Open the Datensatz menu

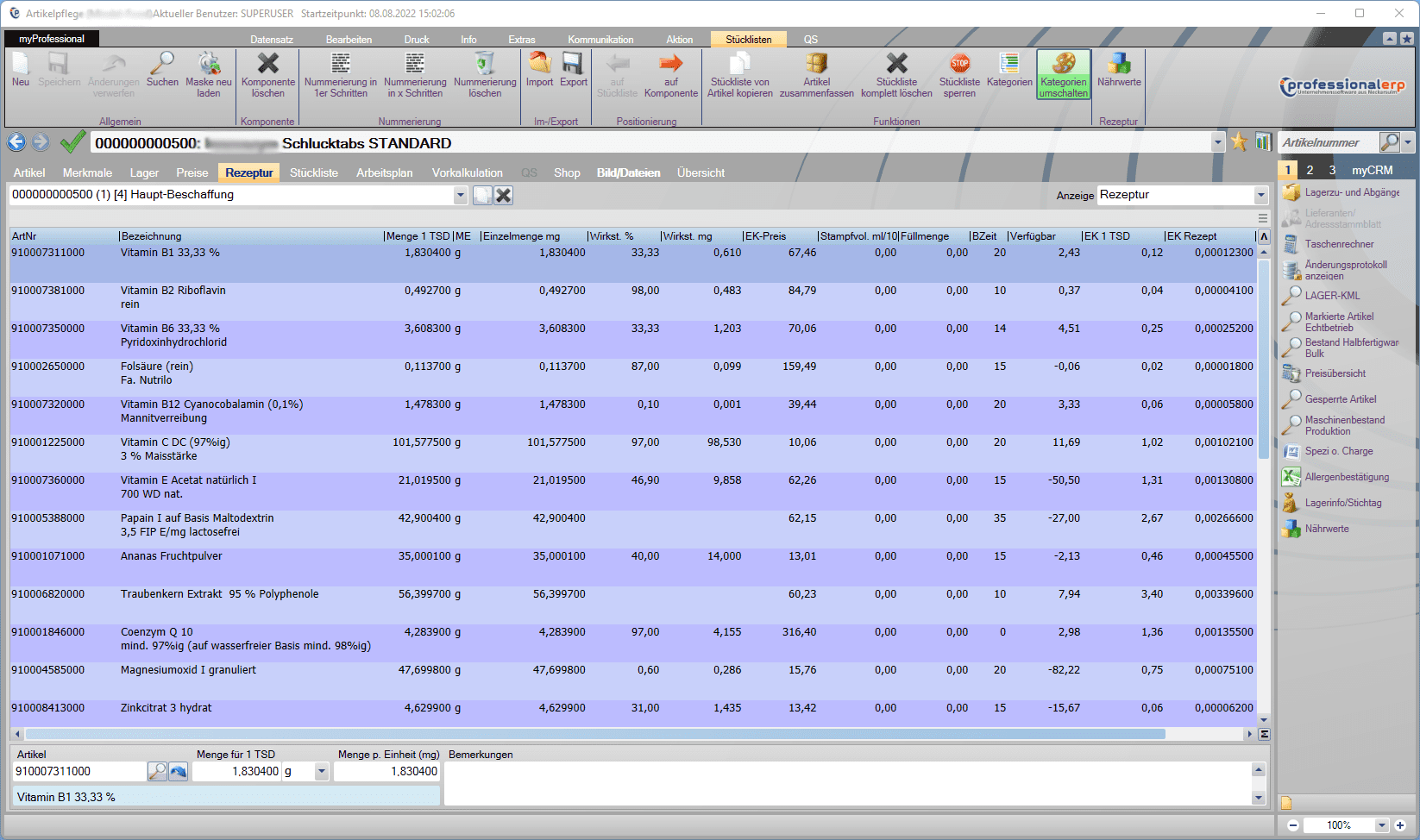[272, 40]
